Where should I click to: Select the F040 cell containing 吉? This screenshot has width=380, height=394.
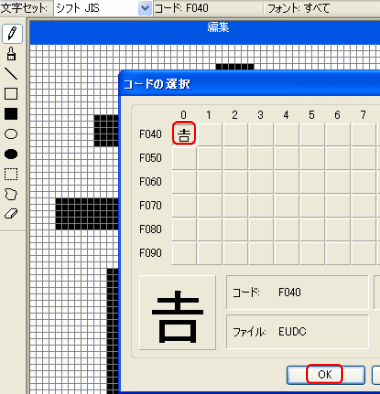(x=184, y=134)
